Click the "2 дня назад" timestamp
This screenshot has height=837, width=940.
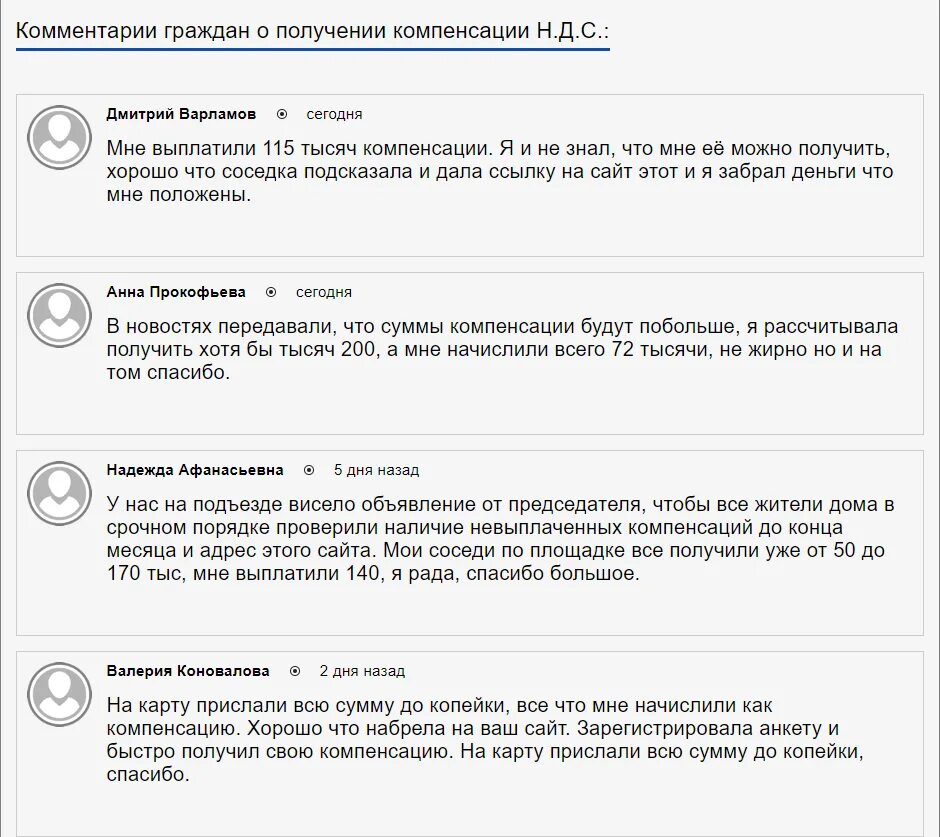(x=362, y=671)
